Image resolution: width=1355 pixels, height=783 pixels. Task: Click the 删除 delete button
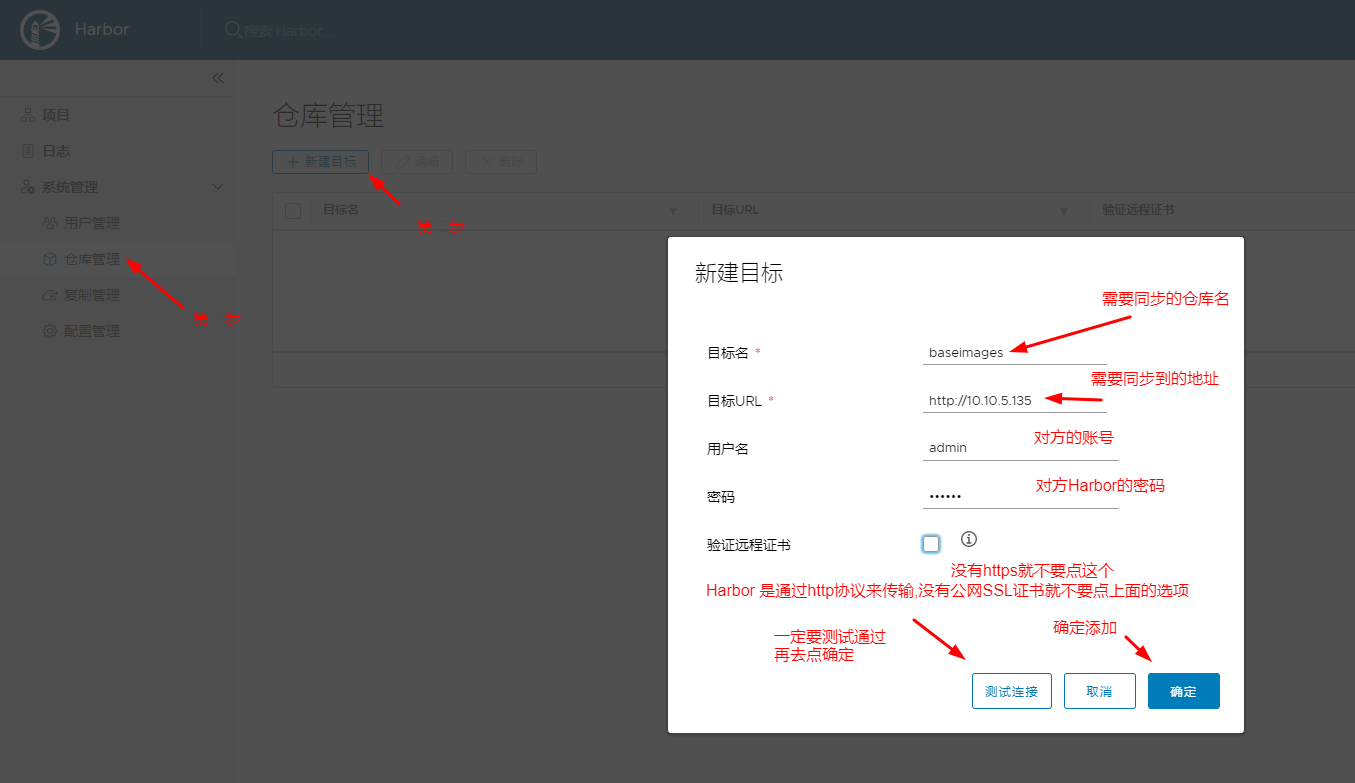click(501, 162)
